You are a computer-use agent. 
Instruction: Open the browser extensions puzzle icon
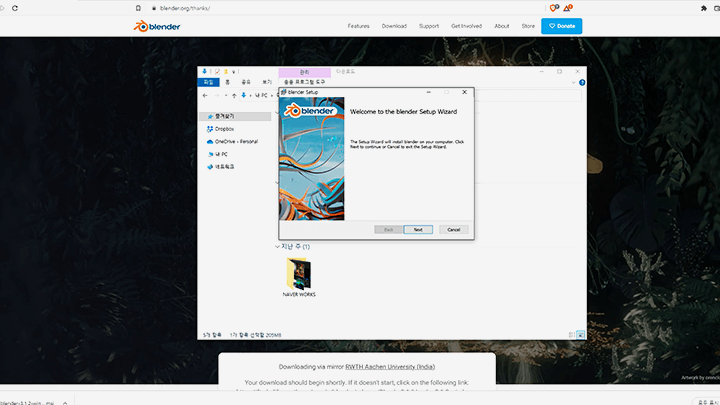coord(703,8)
